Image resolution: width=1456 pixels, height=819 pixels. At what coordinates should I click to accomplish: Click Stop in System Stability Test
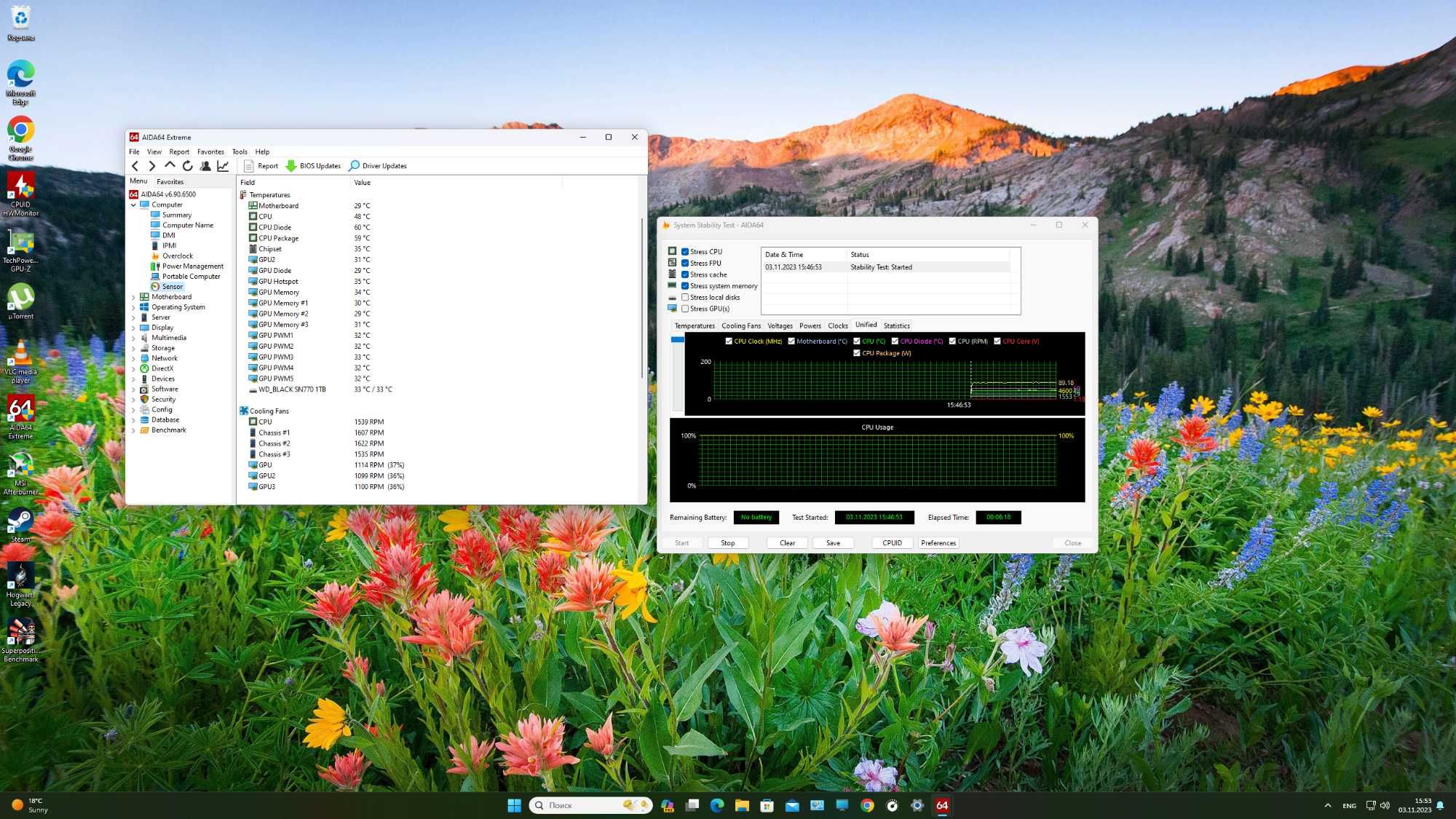pos(727,543)
